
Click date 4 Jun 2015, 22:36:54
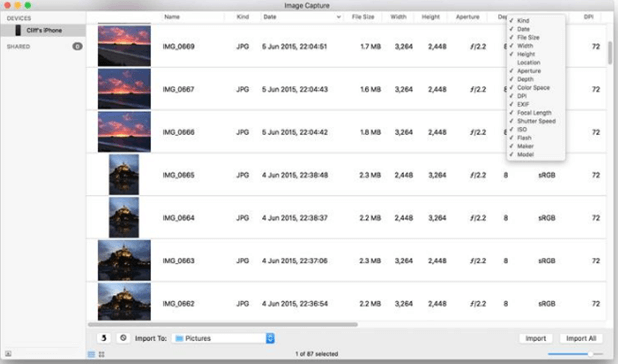[295, 304]
